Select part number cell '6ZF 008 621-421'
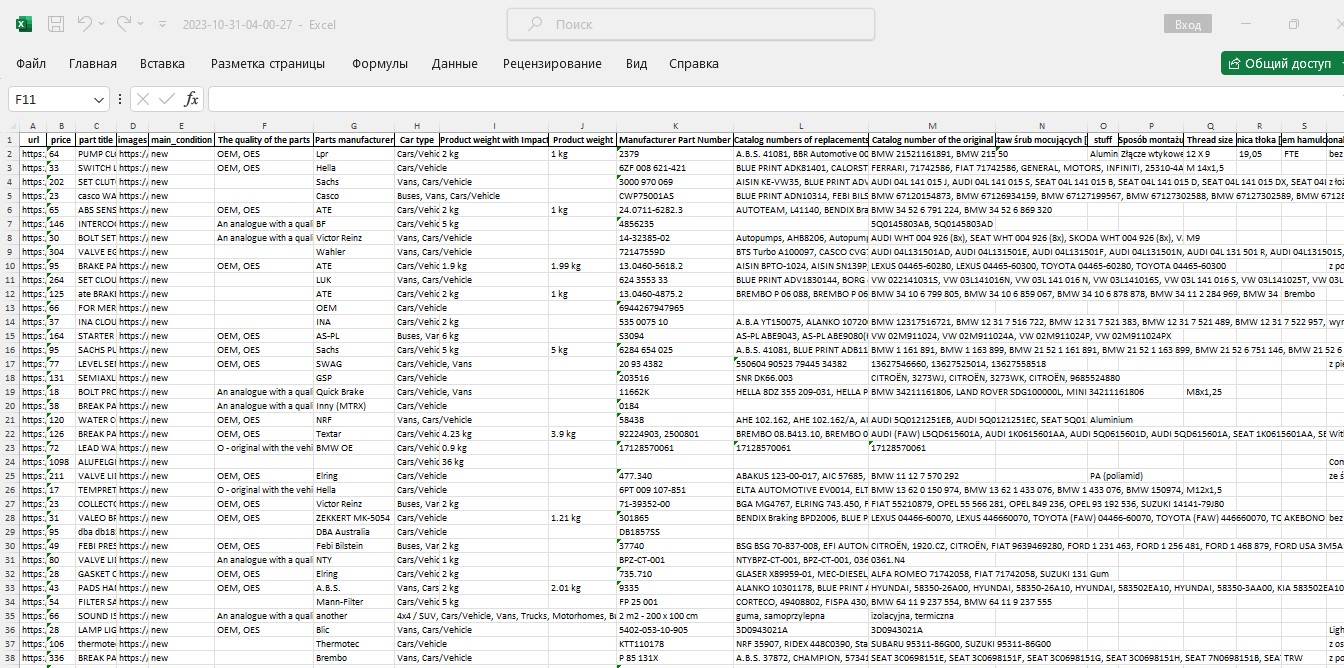Image resolution: width=1344 pixels, height=668 pixels. [675, 168]
